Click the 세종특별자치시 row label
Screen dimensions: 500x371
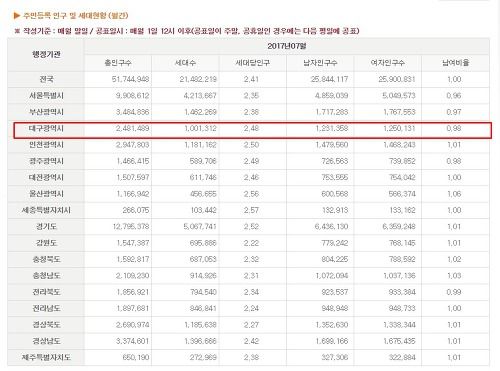46,210
